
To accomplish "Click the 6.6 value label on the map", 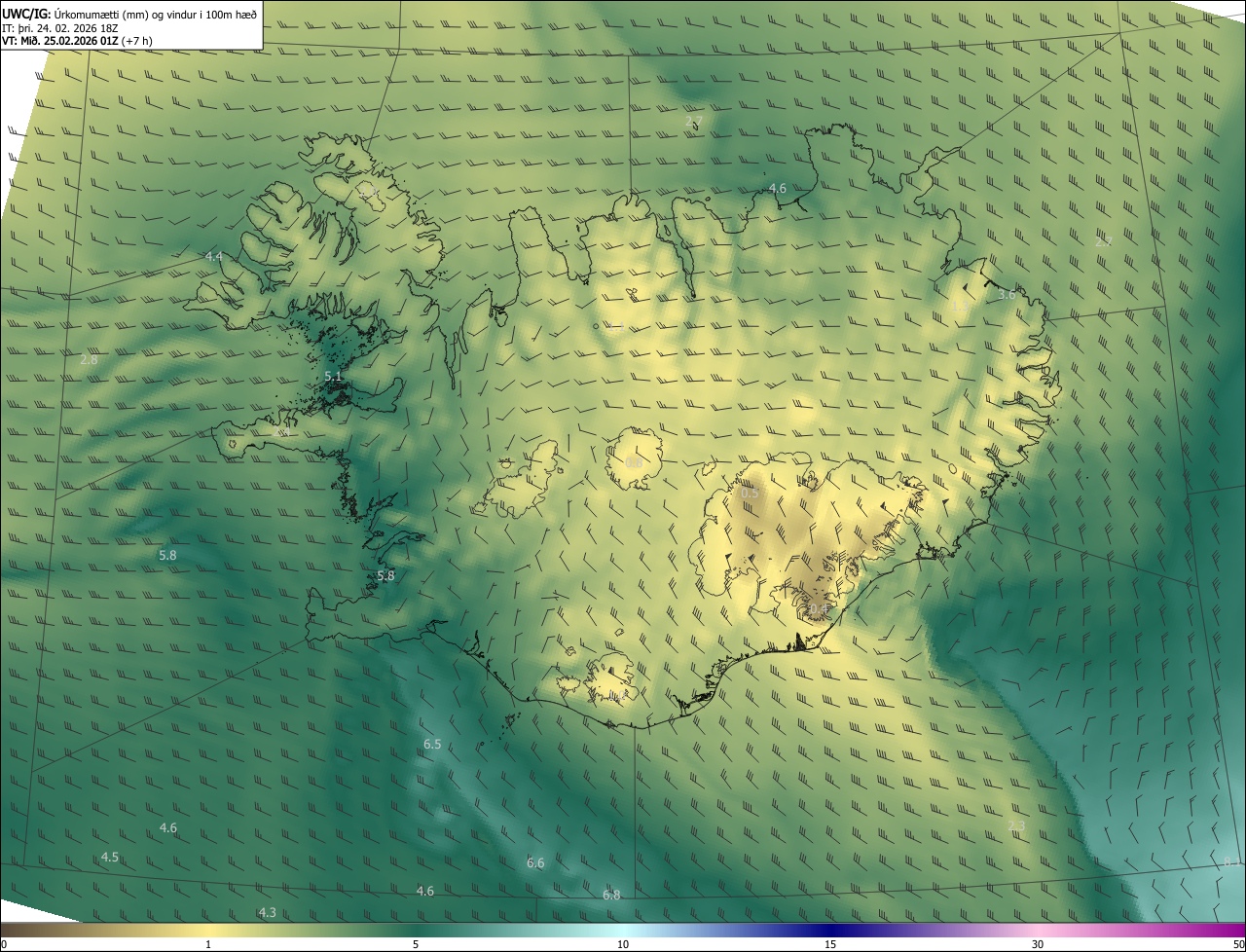I will tap(535, 863).
